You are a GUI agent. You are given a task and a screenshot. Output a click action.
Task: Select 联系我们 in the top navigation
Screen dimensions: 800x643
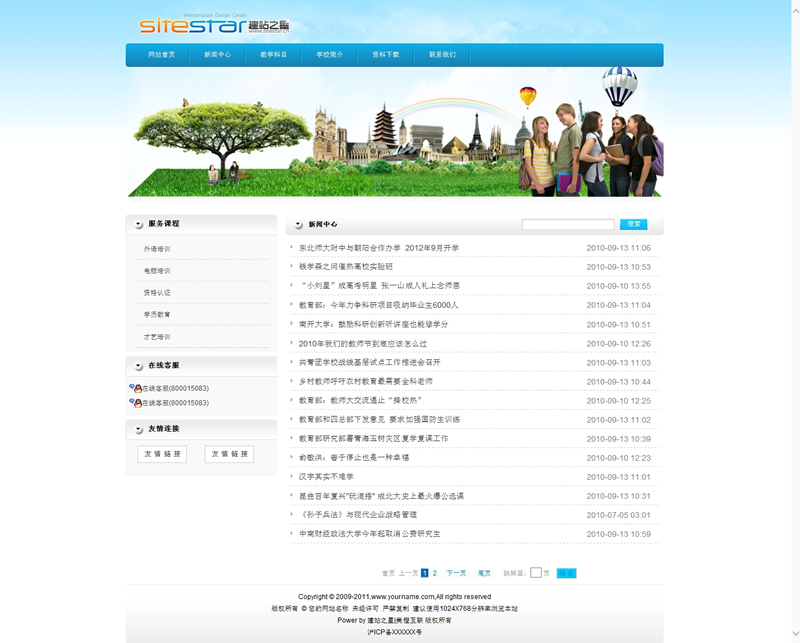pyautogui.click(x=441, y=55)
